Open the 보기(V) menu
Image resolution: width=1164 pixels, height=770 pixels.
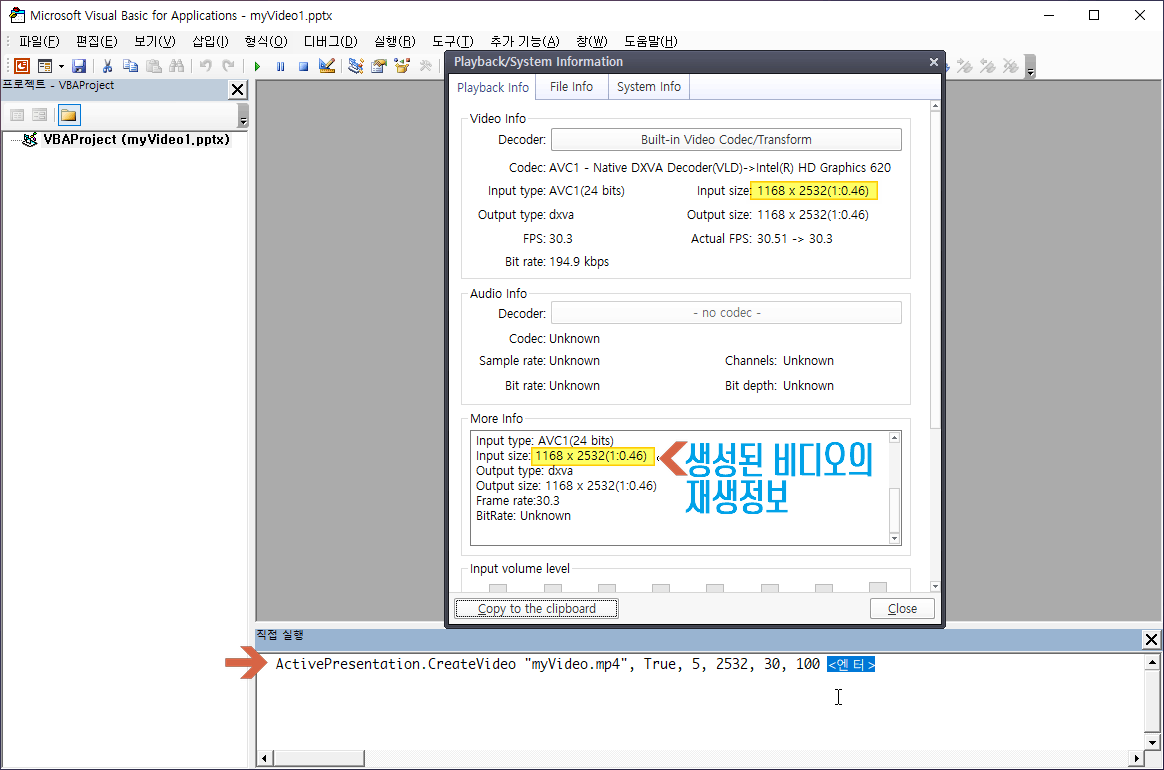point(154,41)
